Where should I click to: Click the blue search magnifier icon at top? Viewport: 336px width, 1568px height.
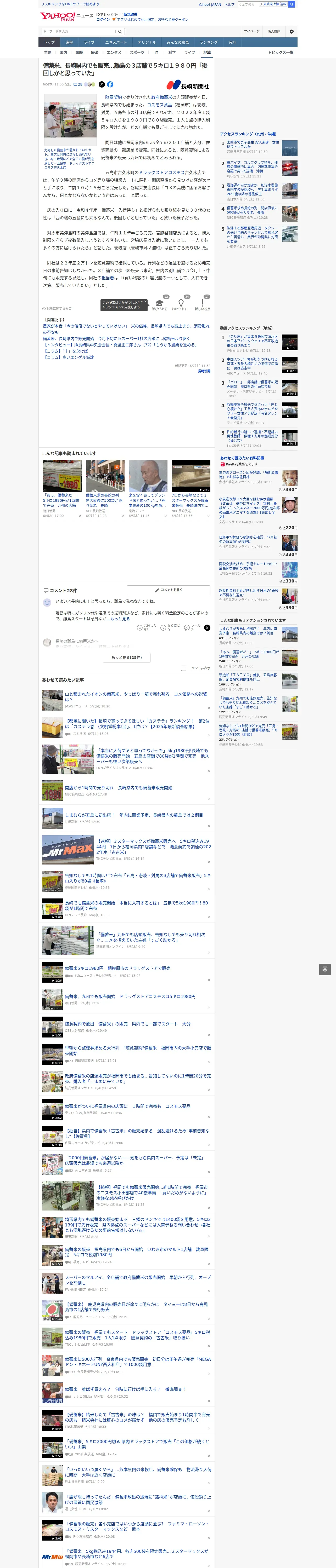click(292, 4)
